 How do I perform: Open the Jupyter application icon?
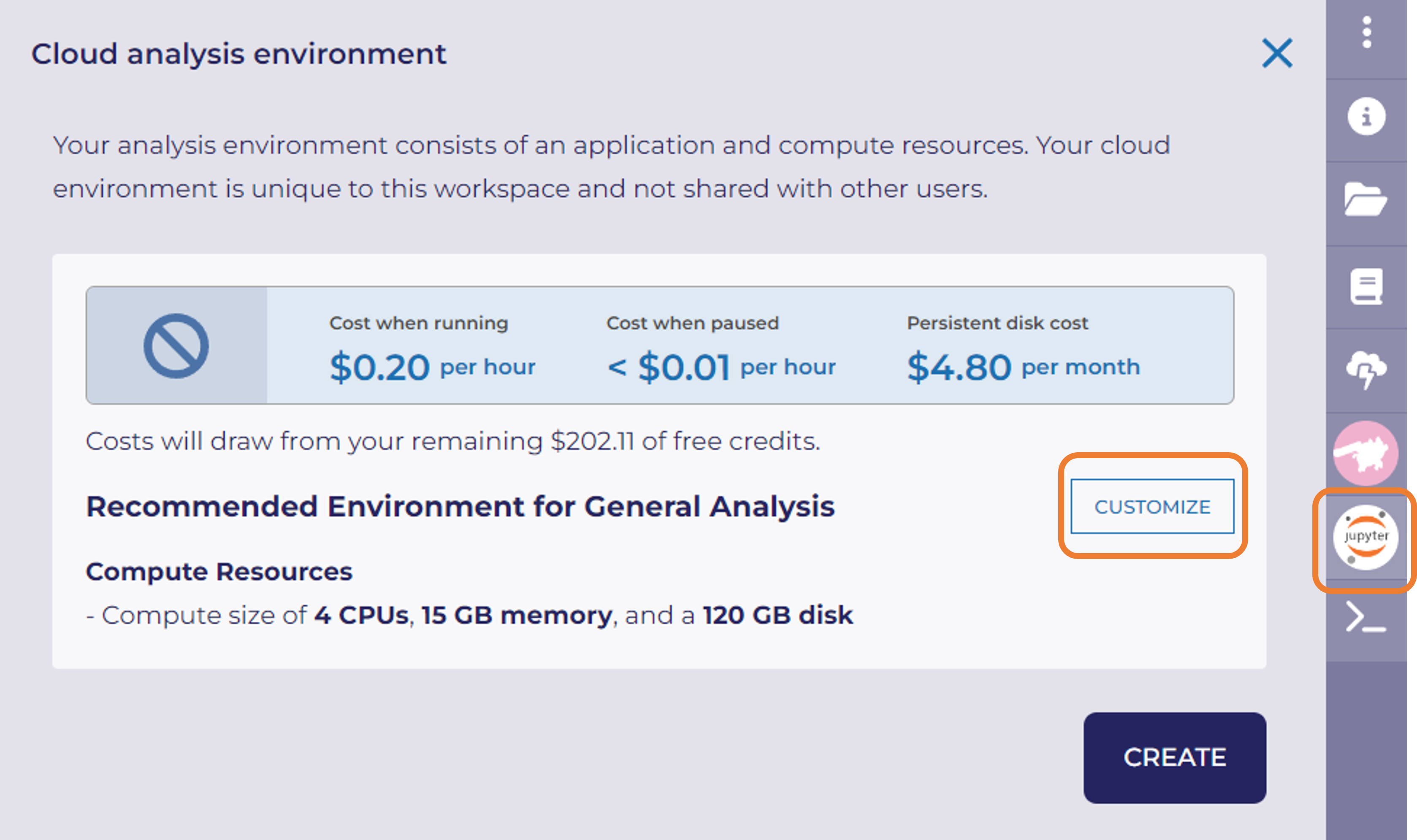click(1366, 537)
